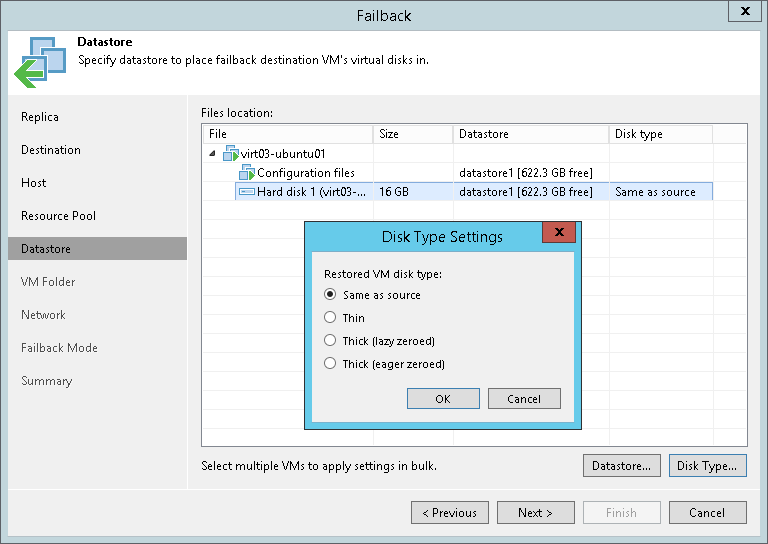This screenshot has height=544, width=768.
Task: Click the Disk type column header
Action: [x=661, y=134]
